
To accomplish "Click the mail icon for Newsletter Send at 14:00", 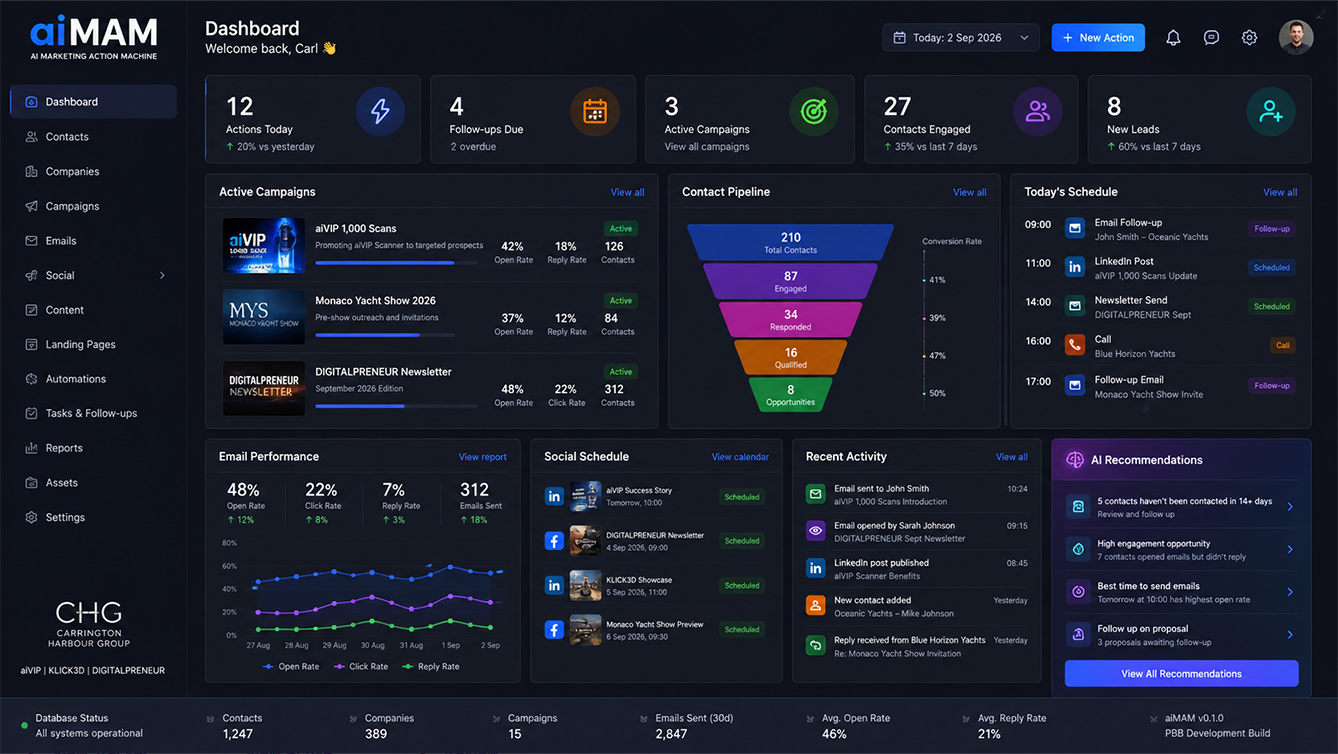I will (1075, 306).
